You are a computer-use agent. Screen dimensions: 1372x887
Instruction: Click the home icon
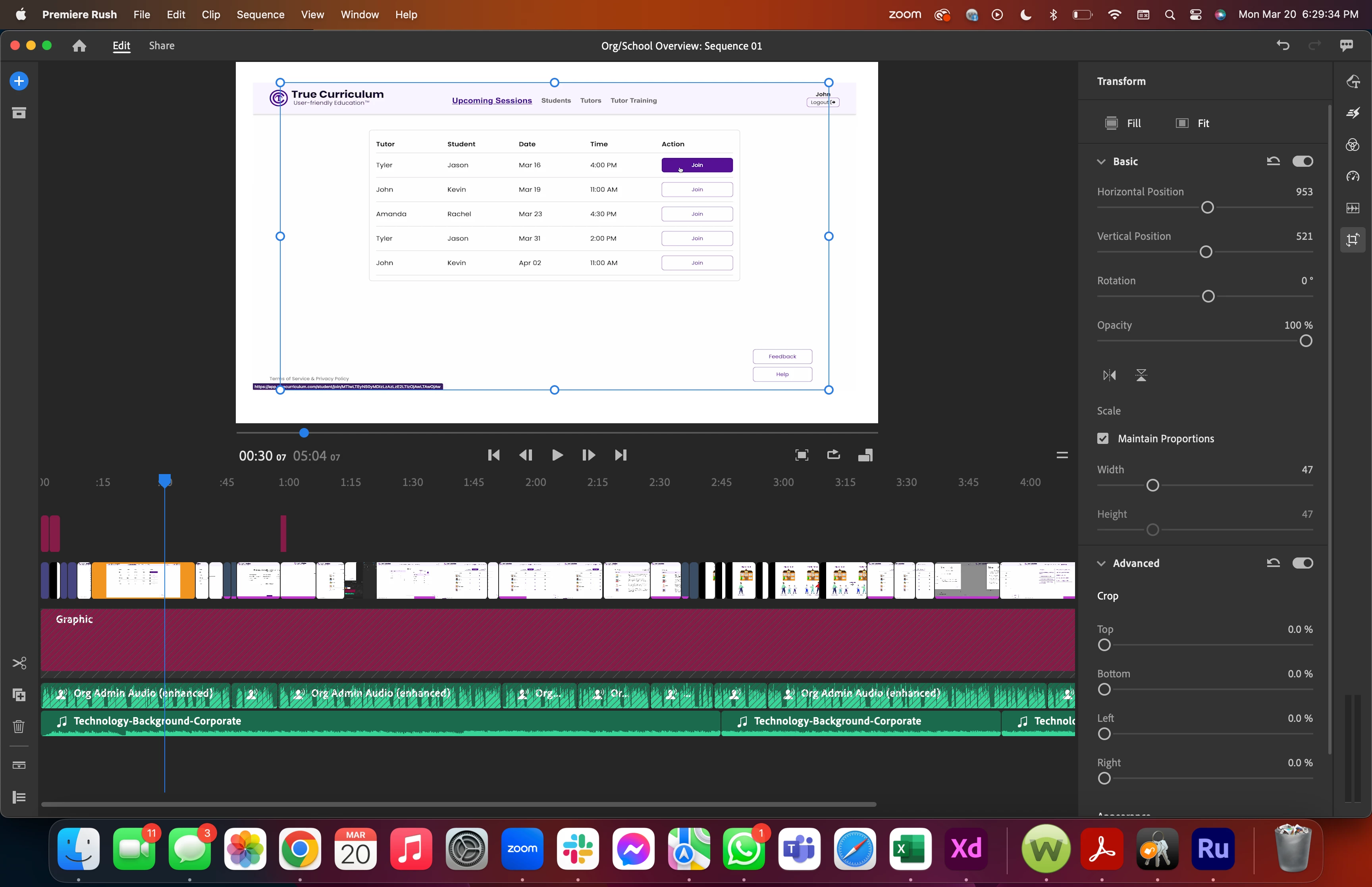tap(79, 46)
